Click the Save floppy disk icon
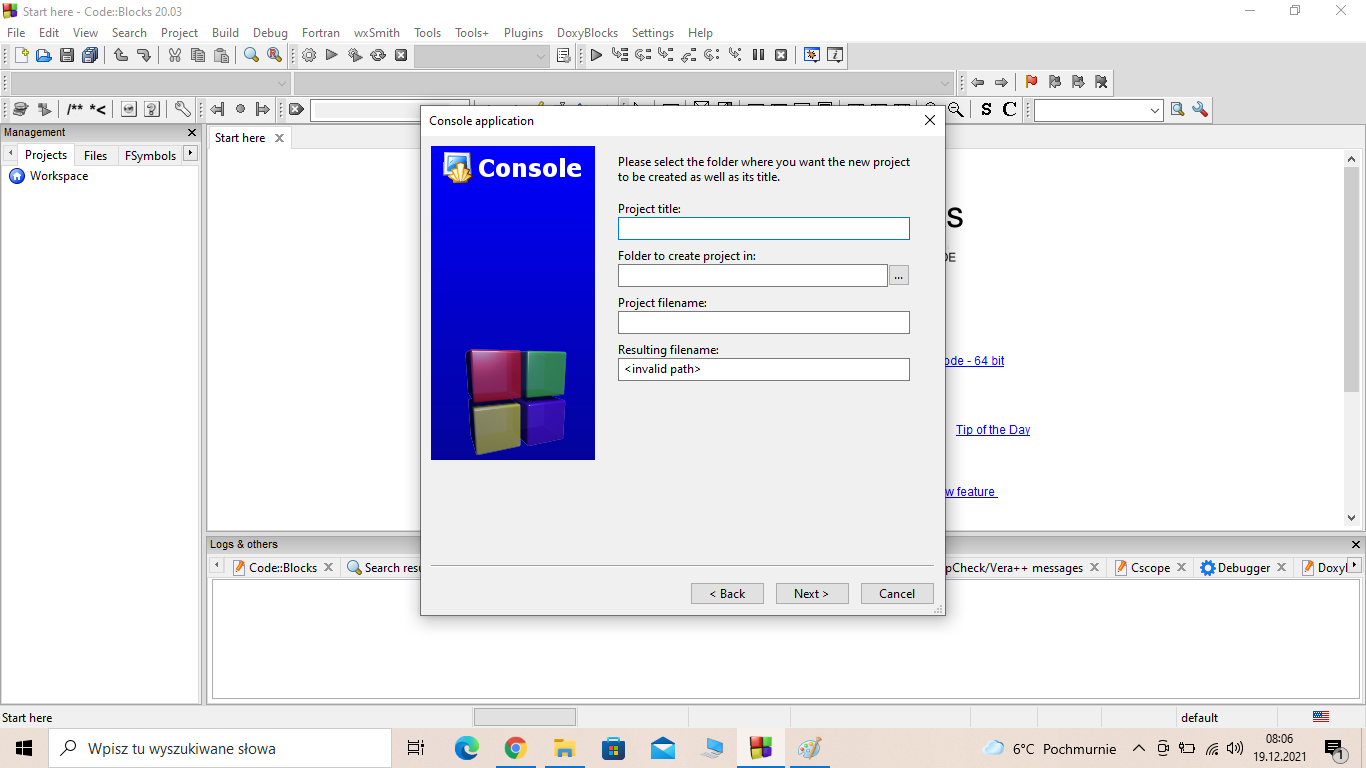The image size is (1366, 768). tap(67, 56)
